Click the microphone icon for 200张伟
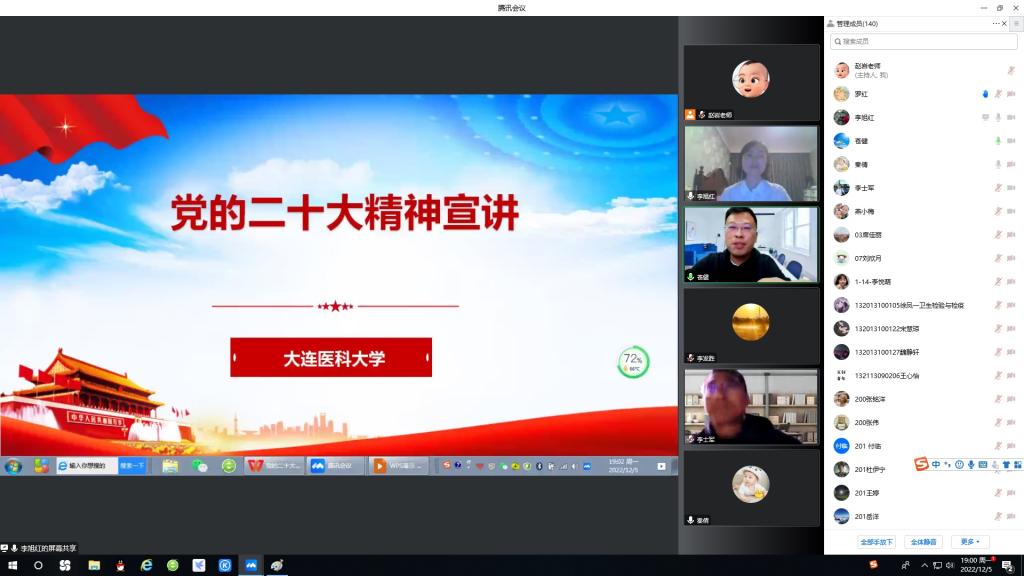 coord(998,423)
